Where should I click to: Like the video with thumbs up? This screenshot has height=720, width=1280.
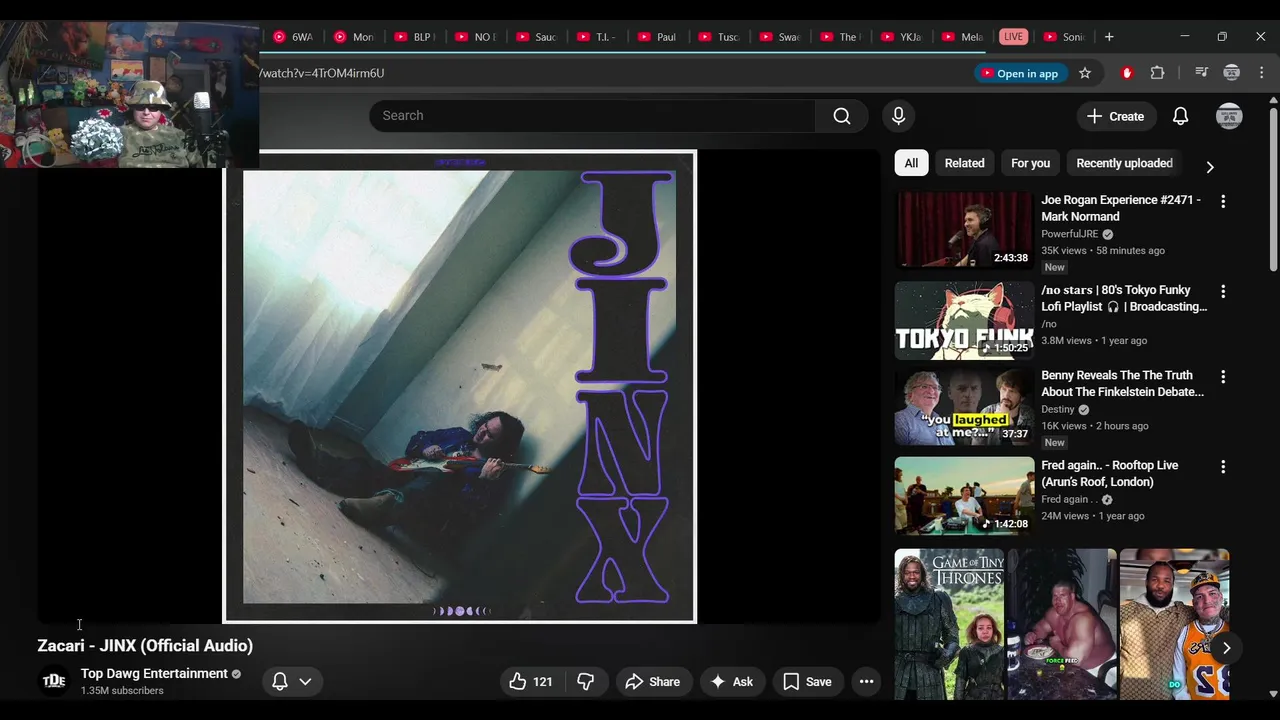tap(531, 682)
